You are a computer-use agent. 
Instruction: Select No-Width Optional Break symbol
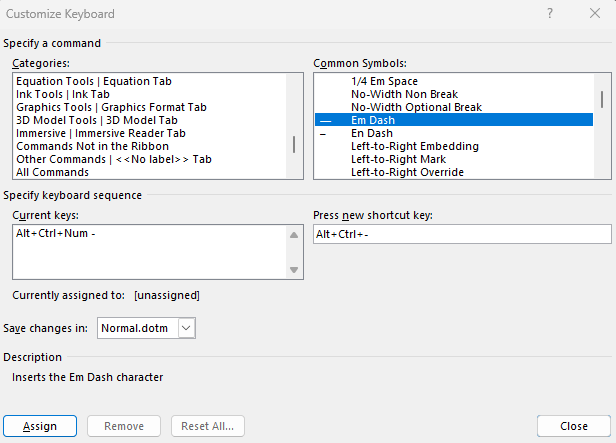(x=454, y=107)
